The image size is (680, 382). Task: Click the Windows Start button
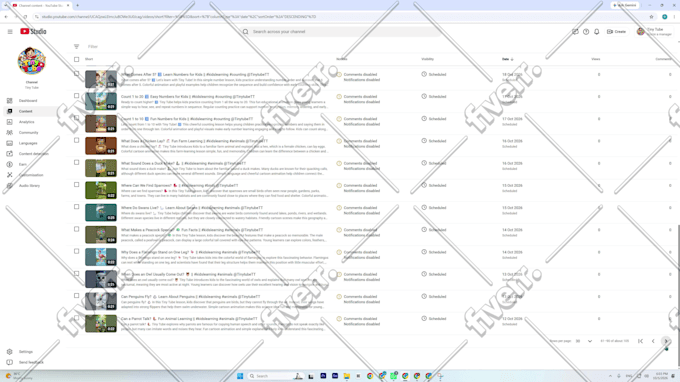[240, 376]
